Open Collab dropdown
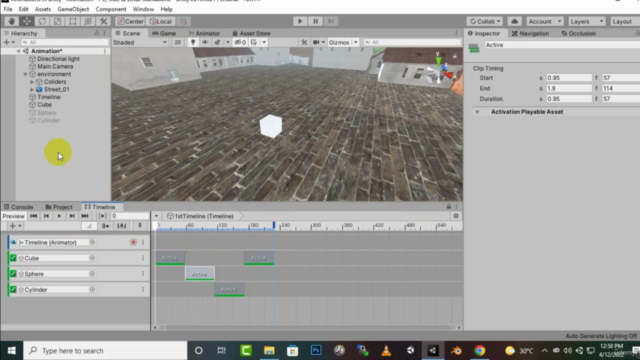This screenshot has height=360, width=640. (485, 21)
